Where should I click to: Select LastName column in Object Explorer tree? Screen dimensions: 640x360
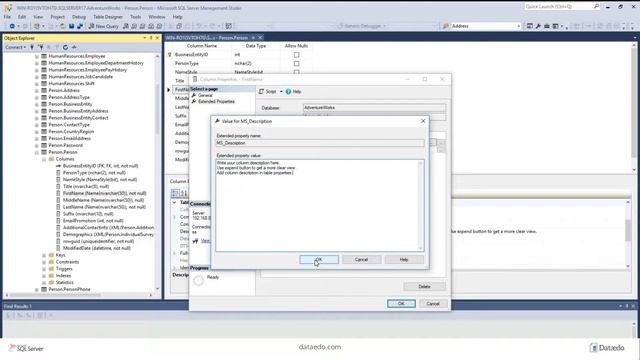pyautogui.click(x=104, y=207)
